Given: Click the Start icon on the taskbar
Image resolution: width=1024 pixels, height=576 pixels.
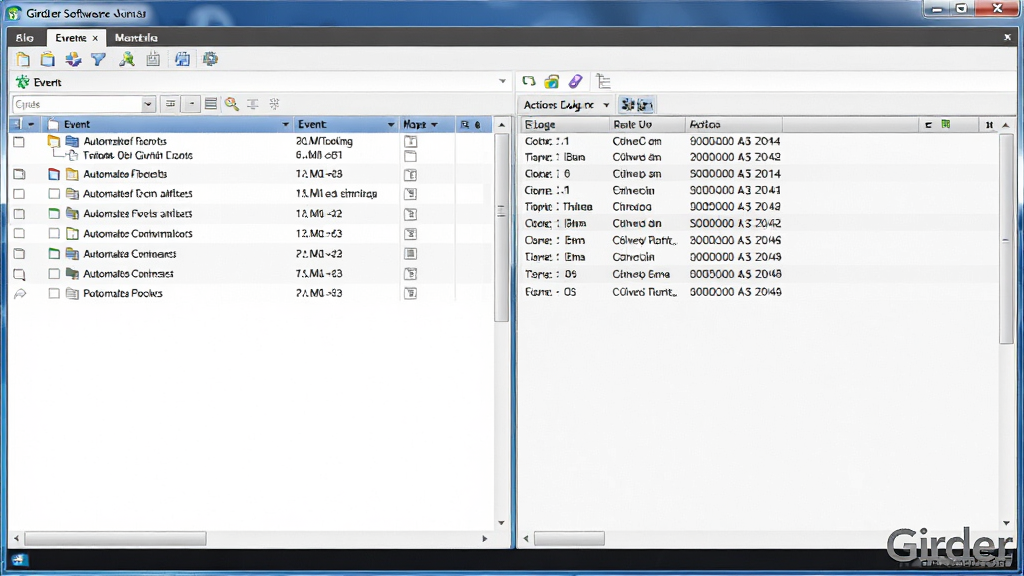Looking at the screenshot, I should pyautogui.click(x=19, y=560).
